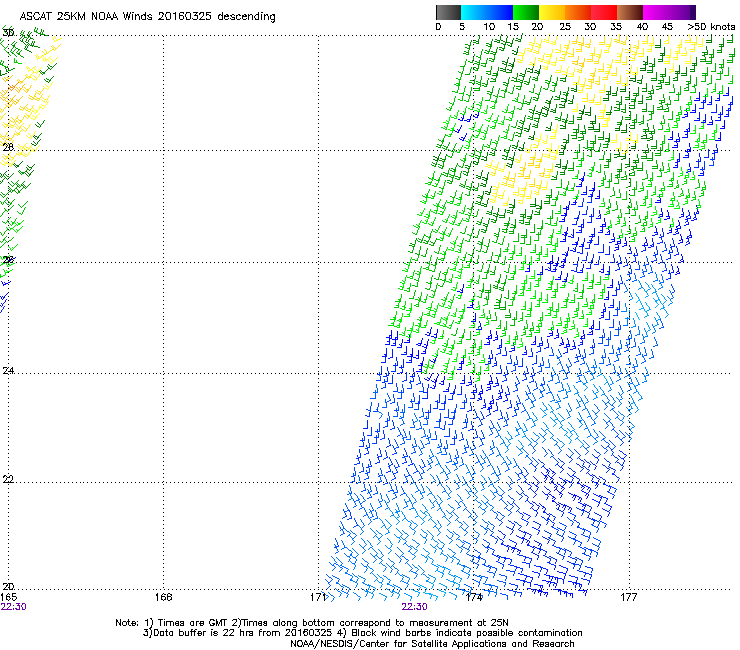This screenshot has height=650, width=740.
Task: Click the '10' legend scale label
Action: click(x=489, y=27)
